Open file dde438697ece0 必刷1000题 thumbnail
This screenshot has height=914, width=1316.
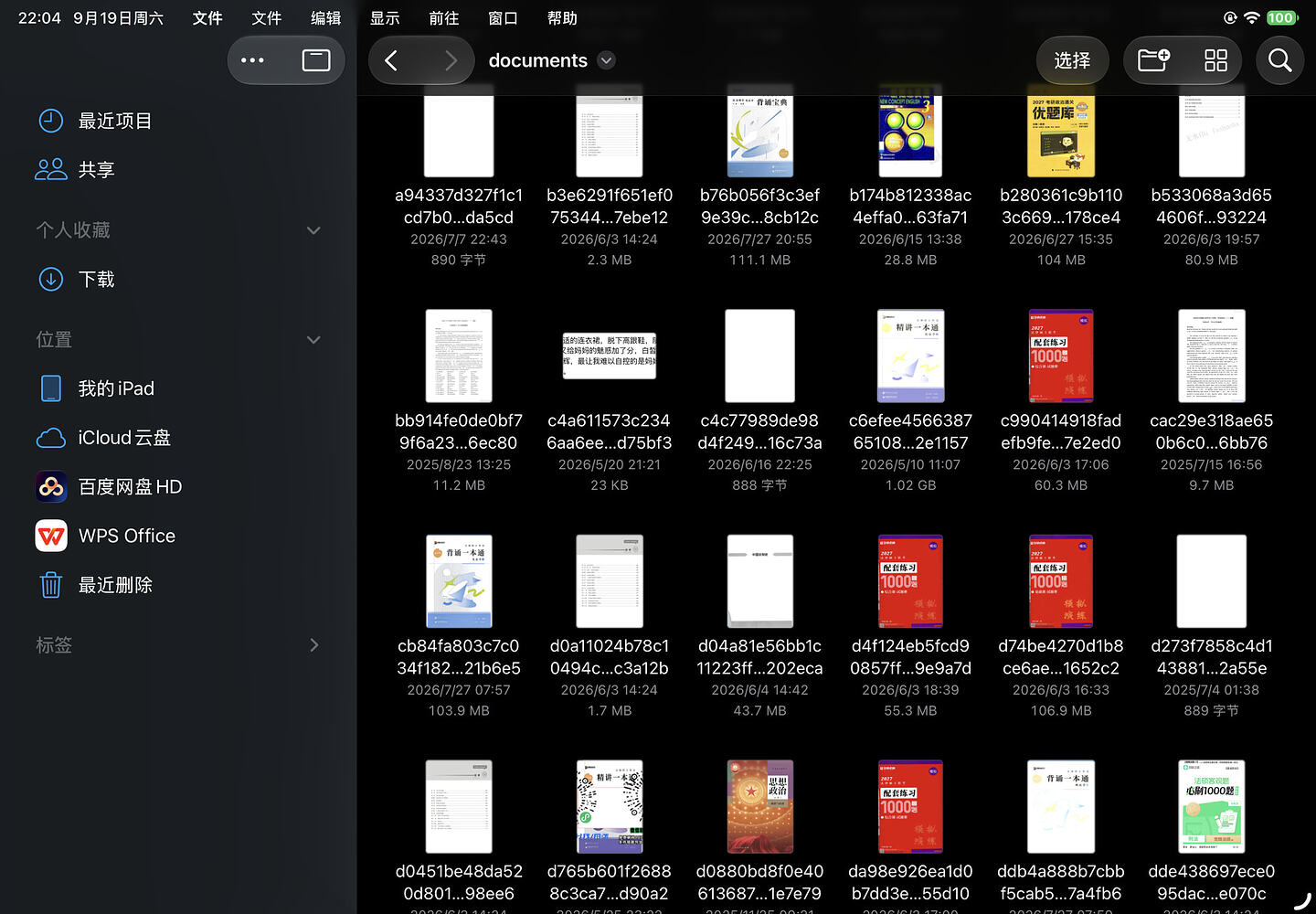point(1212,806)
